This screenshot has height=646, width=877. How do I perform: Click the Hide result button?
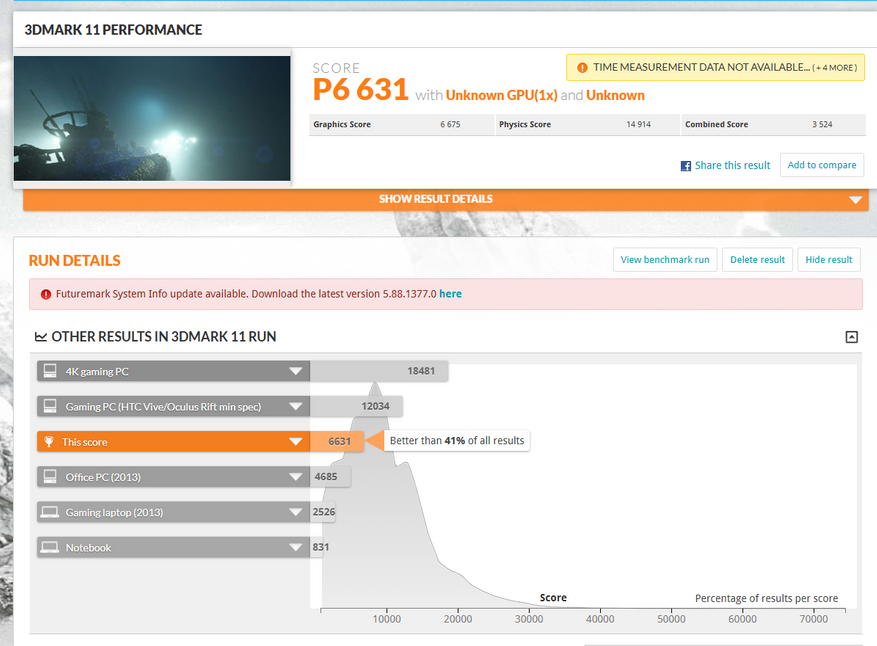tap(828, 260)
